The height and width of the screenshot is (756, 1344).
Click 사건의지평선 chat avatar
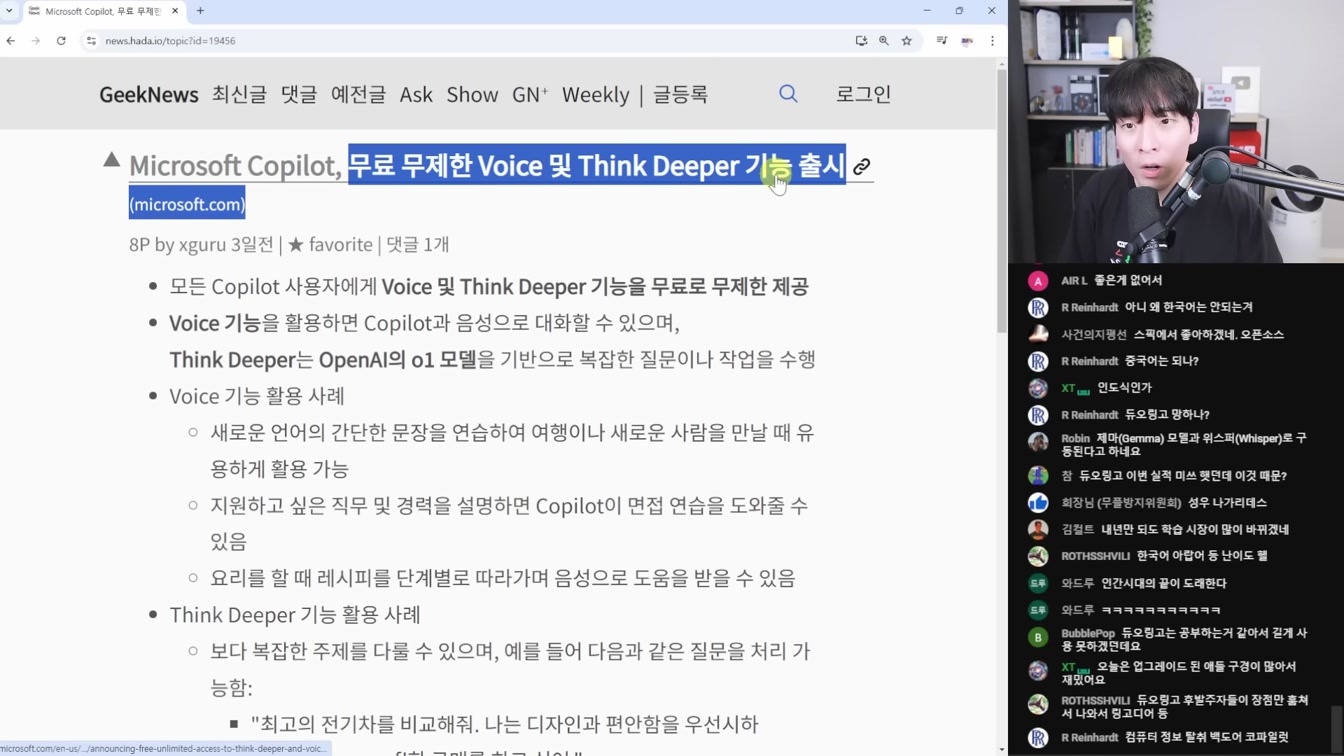point(1038,334)
